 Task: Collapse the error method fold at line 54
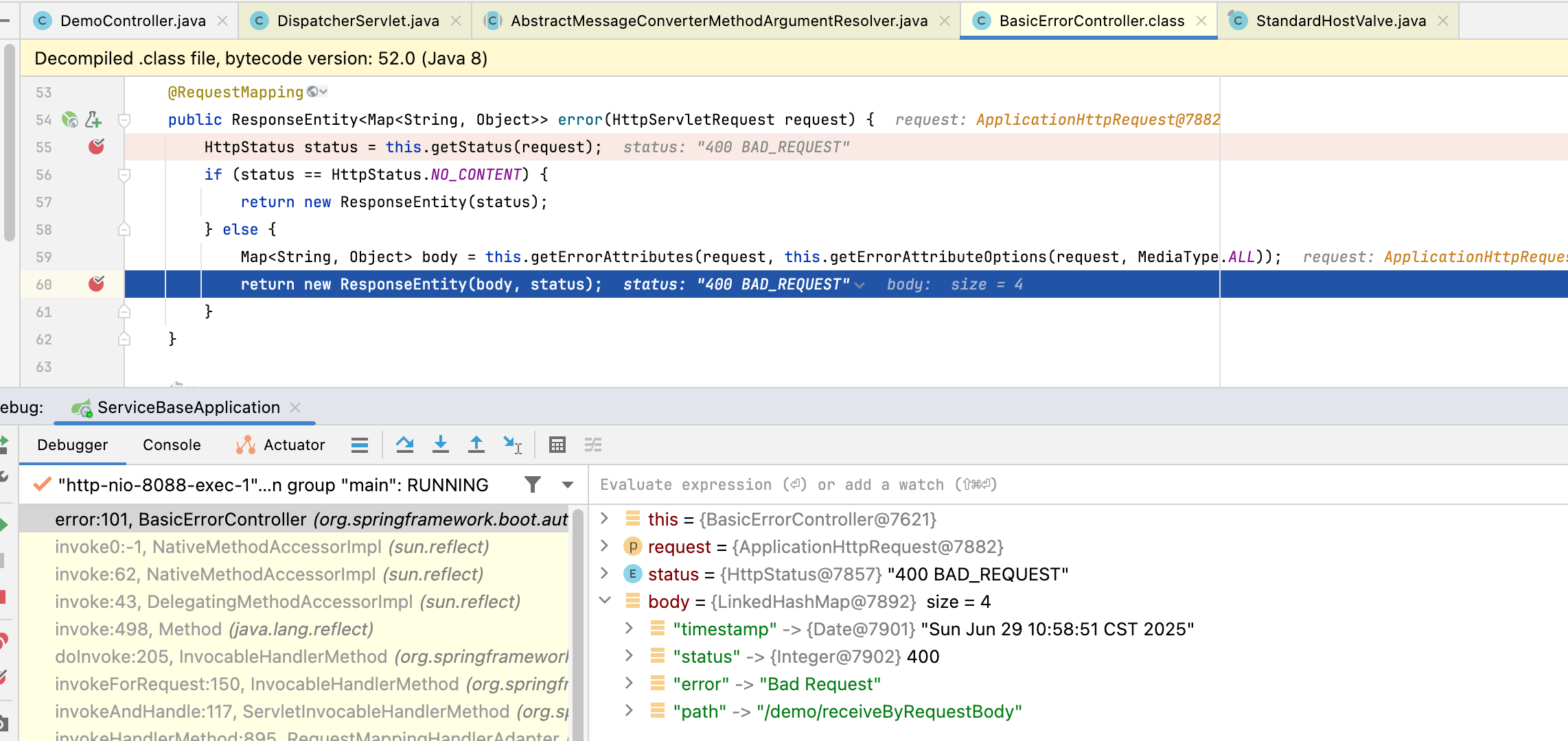click(x=124, y=120)
